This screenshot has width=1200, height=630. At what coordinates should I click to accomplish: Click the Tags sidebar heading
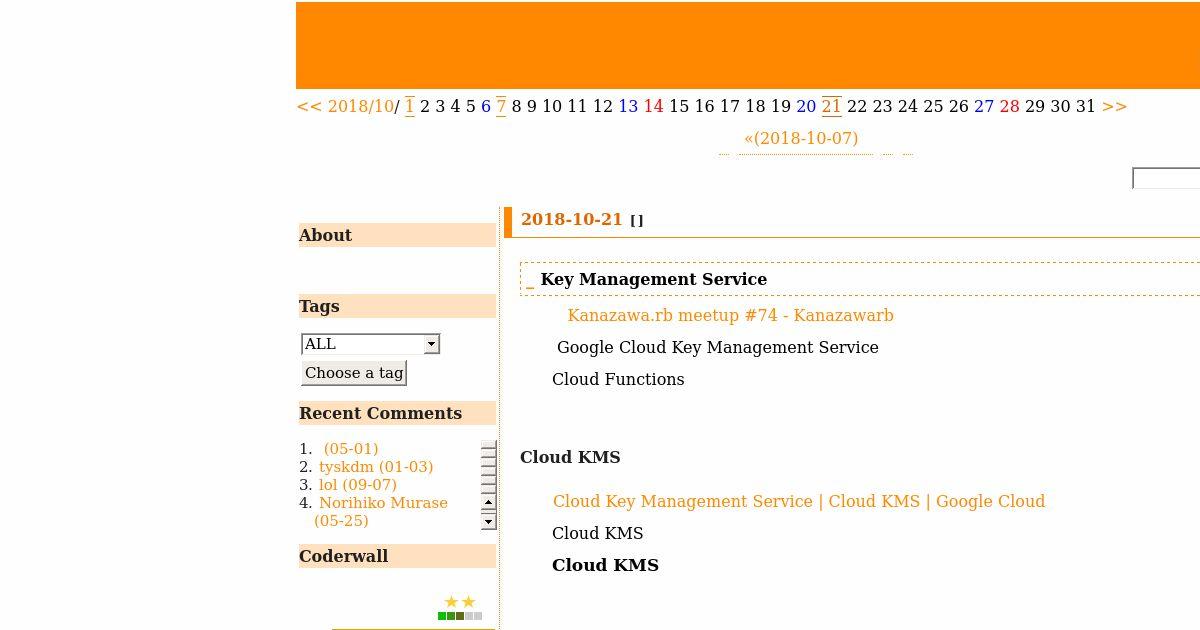pos(397,306)
